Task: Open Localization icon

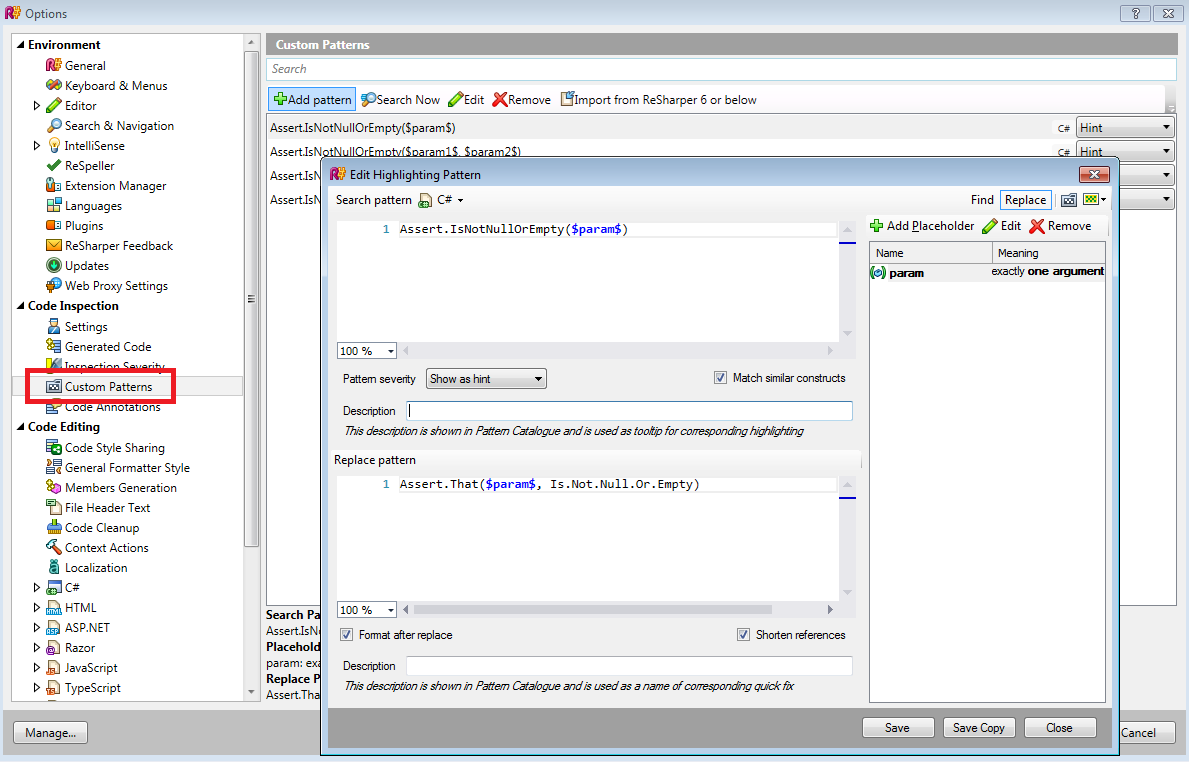Action: pyautogui.click(x=53, y=567)
